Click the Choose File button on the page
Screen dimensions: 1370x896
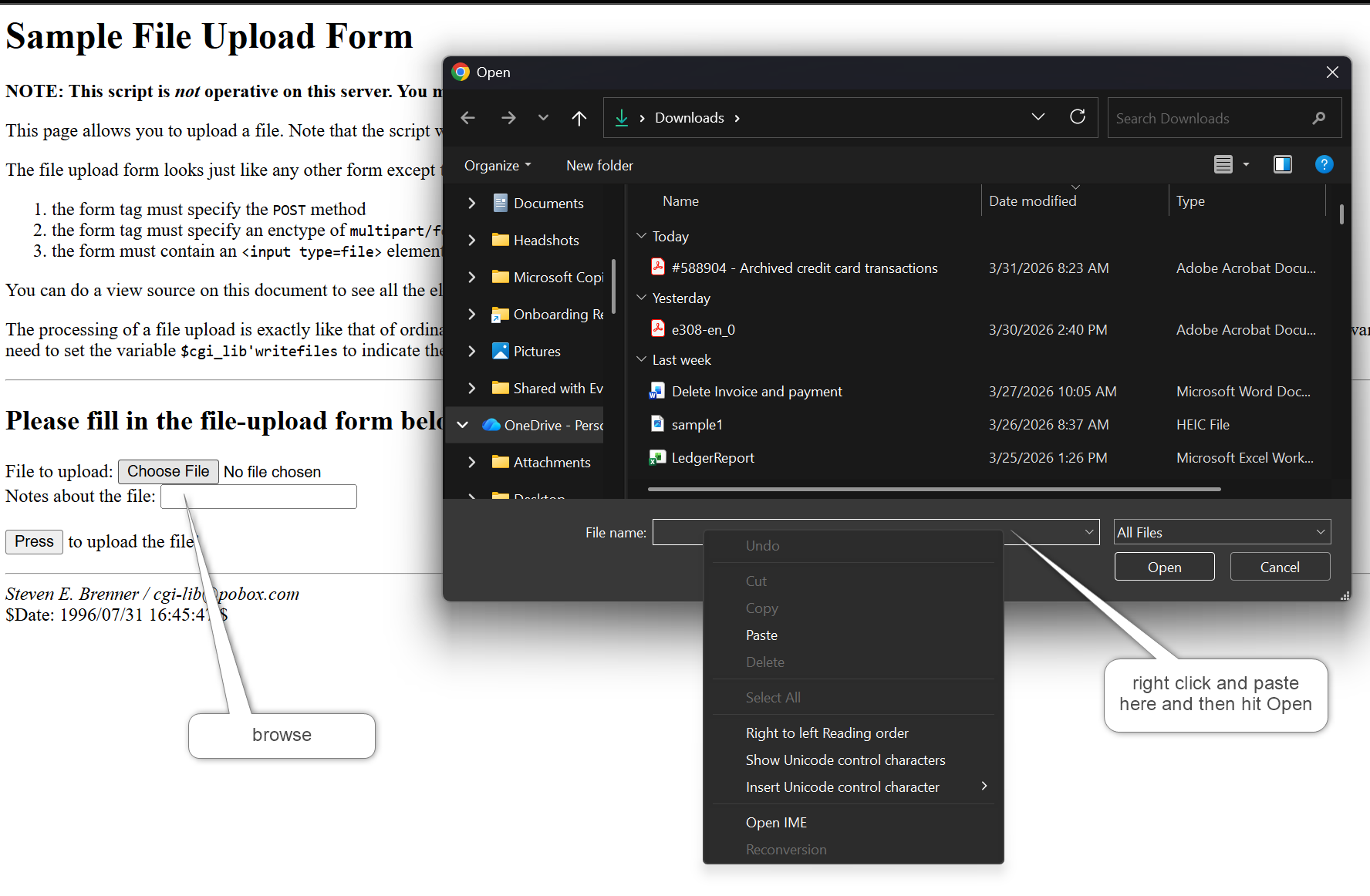point(168,471)
